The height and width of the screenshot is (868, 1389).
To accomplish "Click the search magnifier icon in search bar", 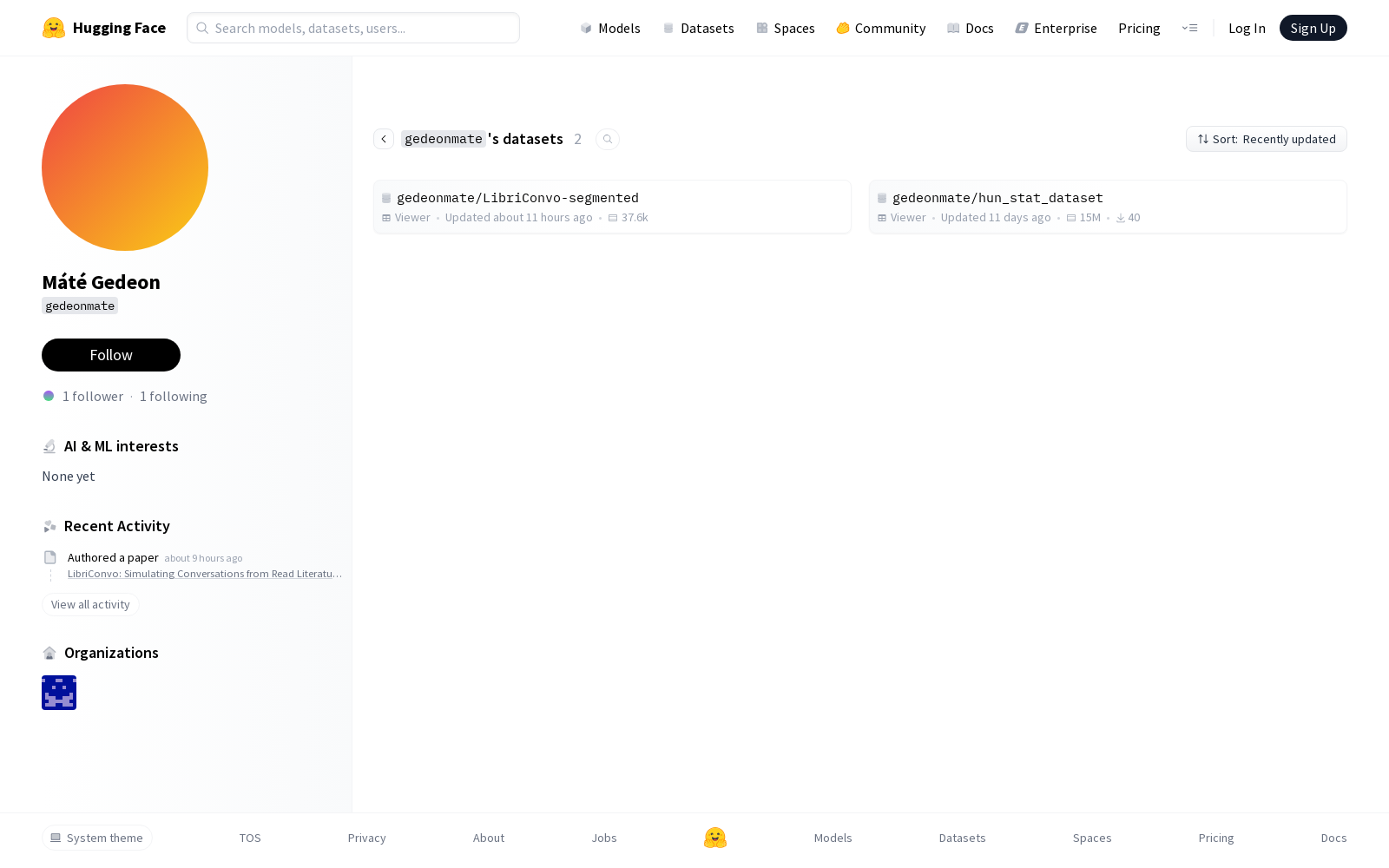I will 202,28.
